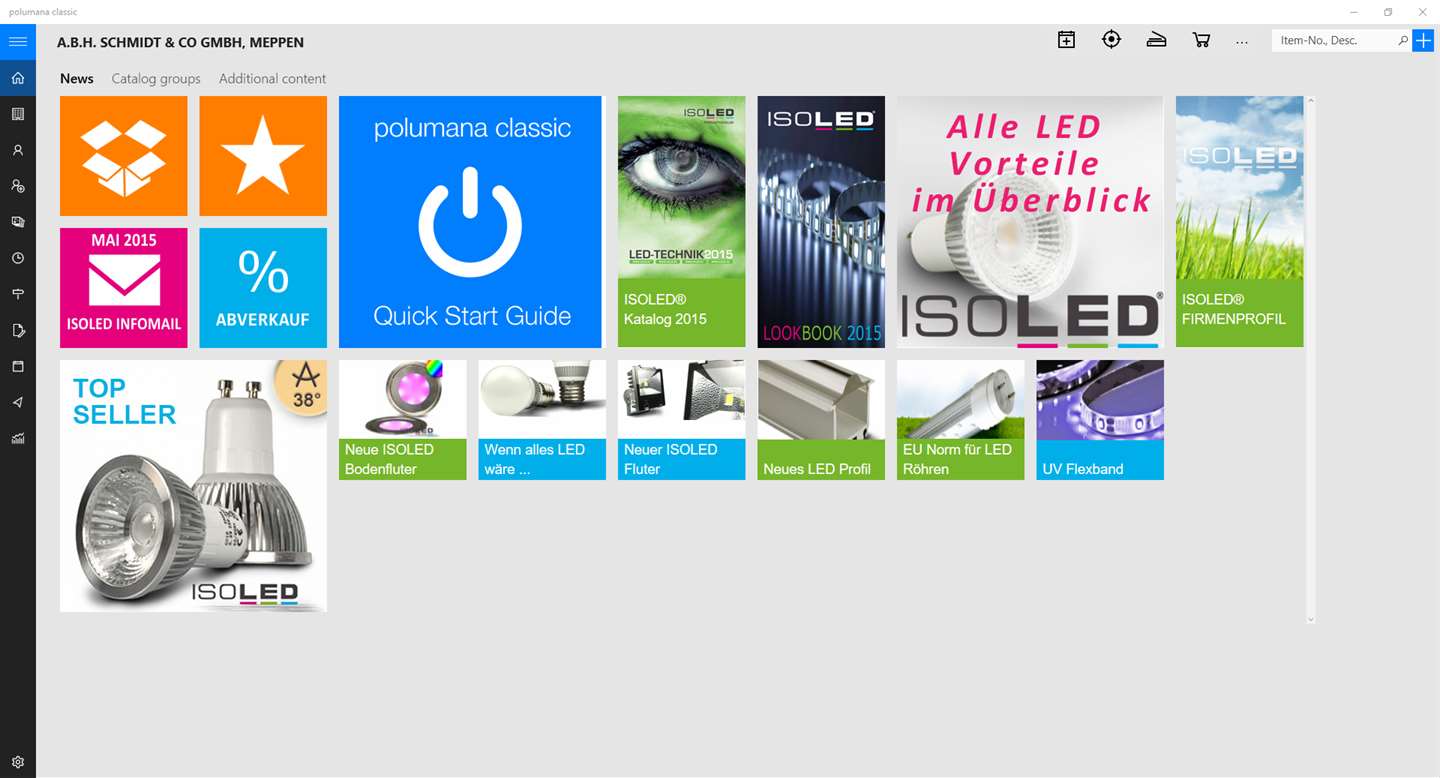
Task: Click the add-person icon in sidebar
Action: click(18, 186)
